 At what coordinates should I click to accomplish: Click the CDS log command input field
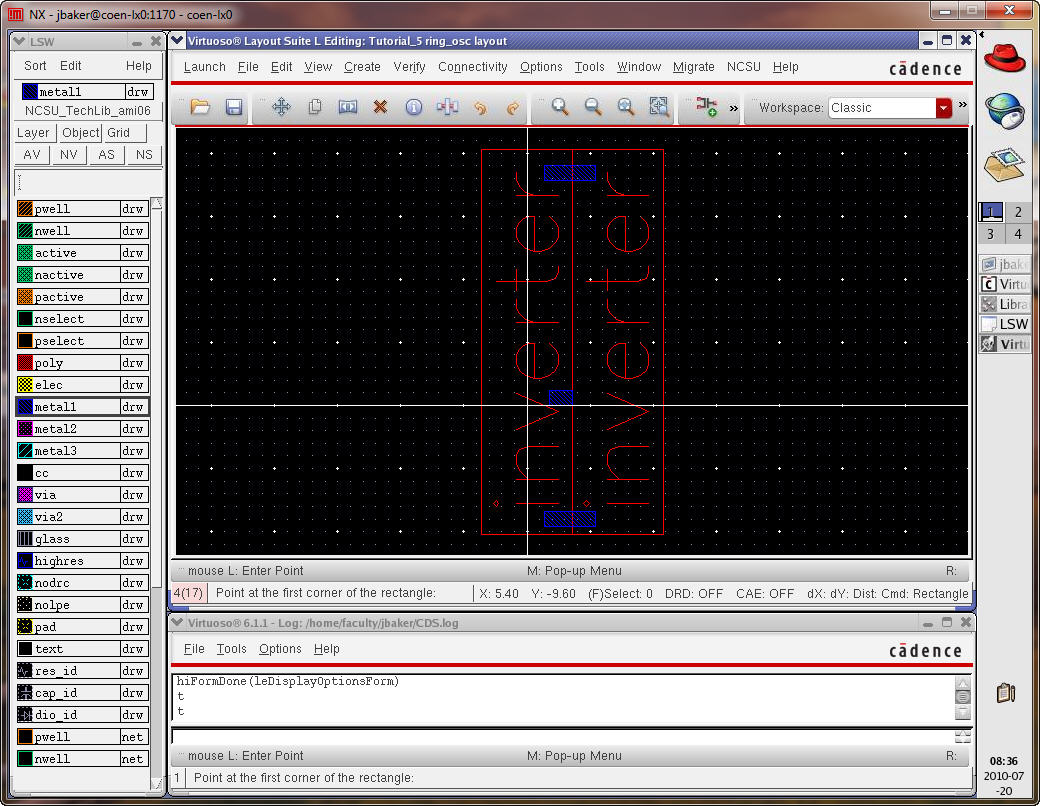tap(560, 736)
